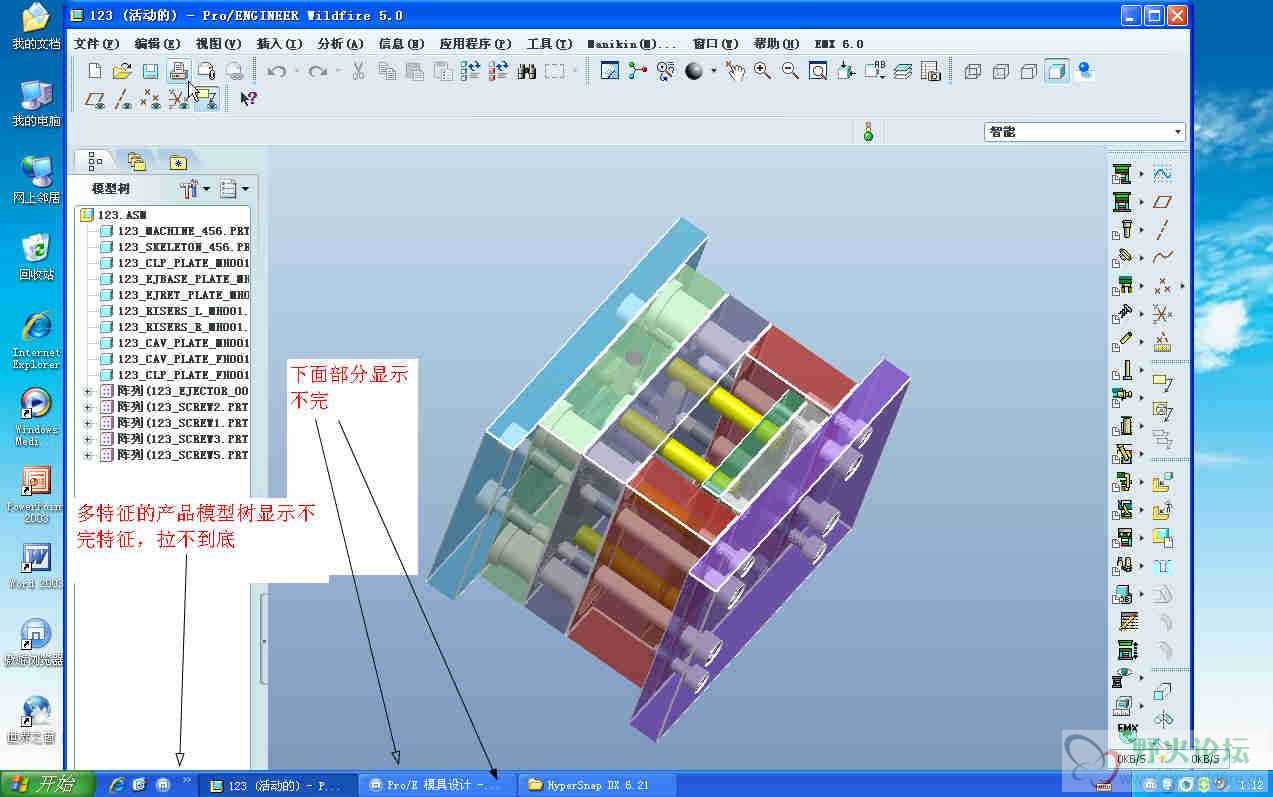Select the Datum Plane tool in right toolbar
Viewport: 1273px width, 797px height.
pos(1162,201)
